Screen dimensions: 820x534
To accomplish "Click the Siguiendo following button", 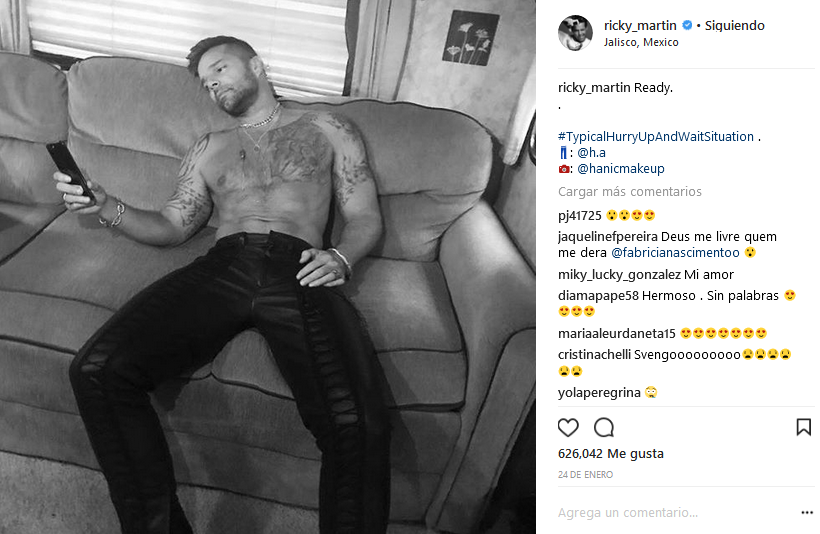I will [x=734, y=25].
